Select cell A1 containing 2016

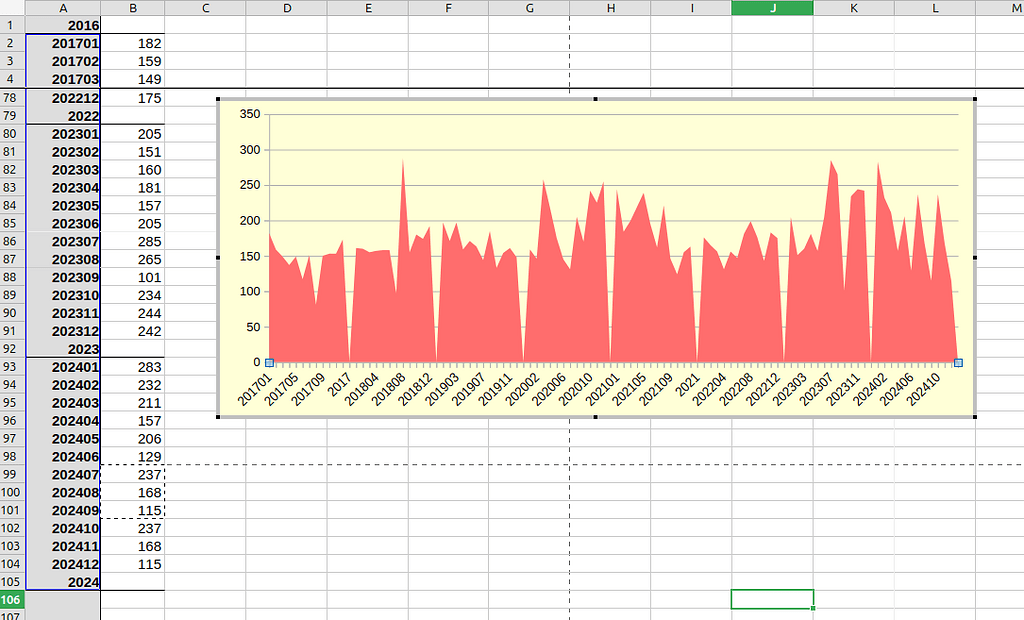[62, 25]
